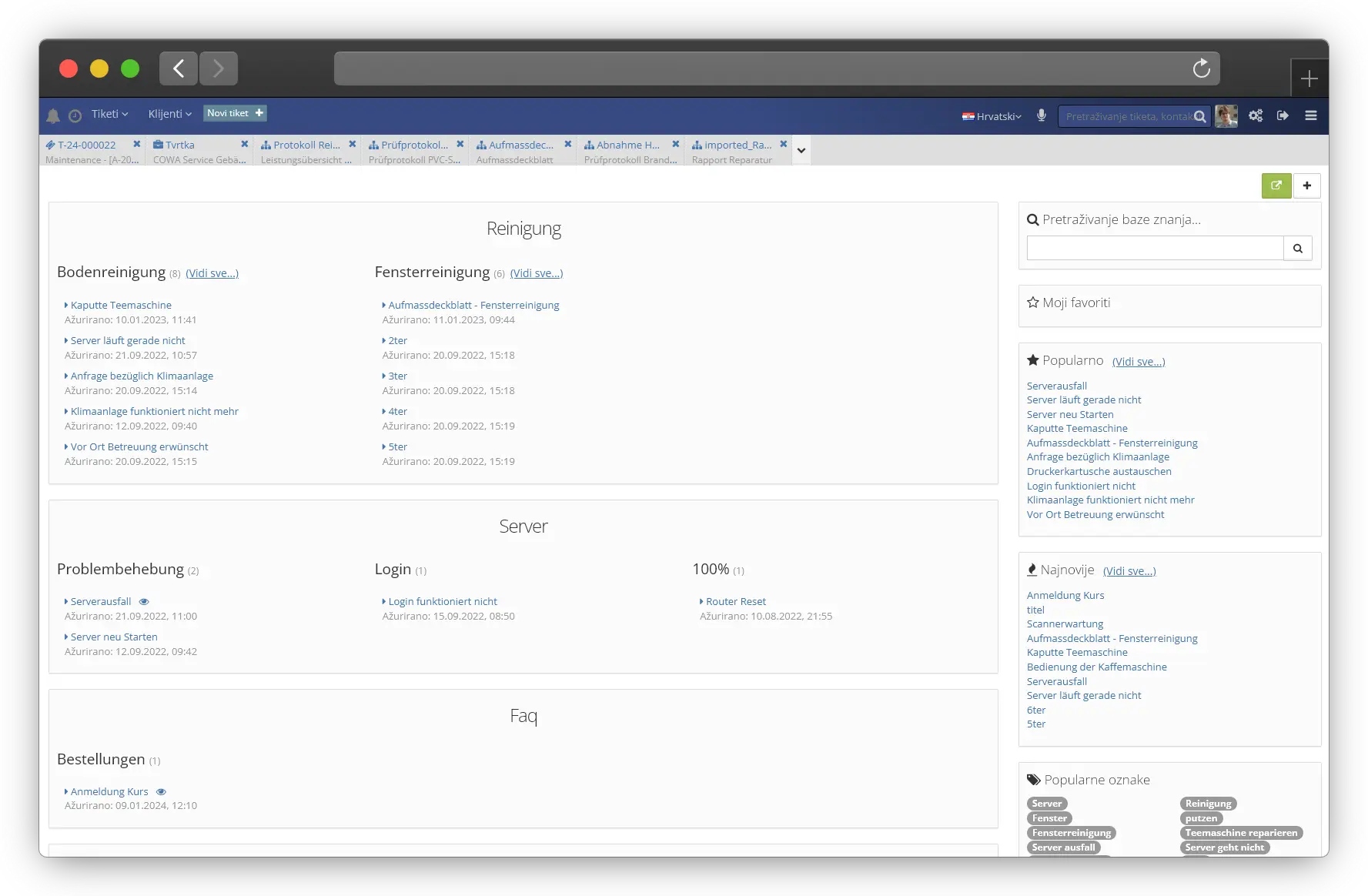This screenshot has height=896, width=1368.
Task: Open Vidi sve for Fensterreinigung
Action: tap(537, 272)
